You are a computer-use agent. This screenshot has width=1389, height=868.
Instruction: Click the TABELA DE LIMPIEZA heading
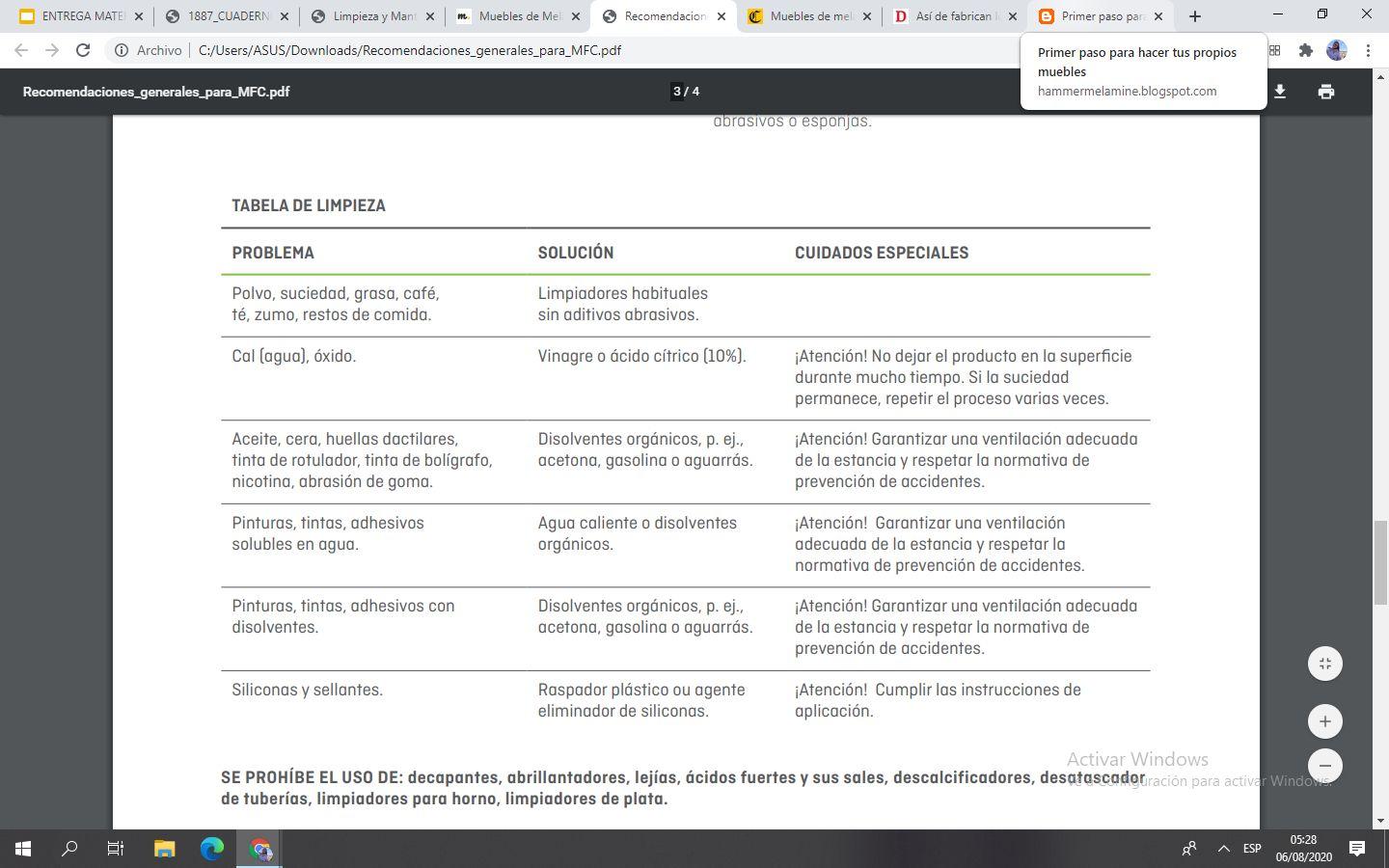(309, 205)
